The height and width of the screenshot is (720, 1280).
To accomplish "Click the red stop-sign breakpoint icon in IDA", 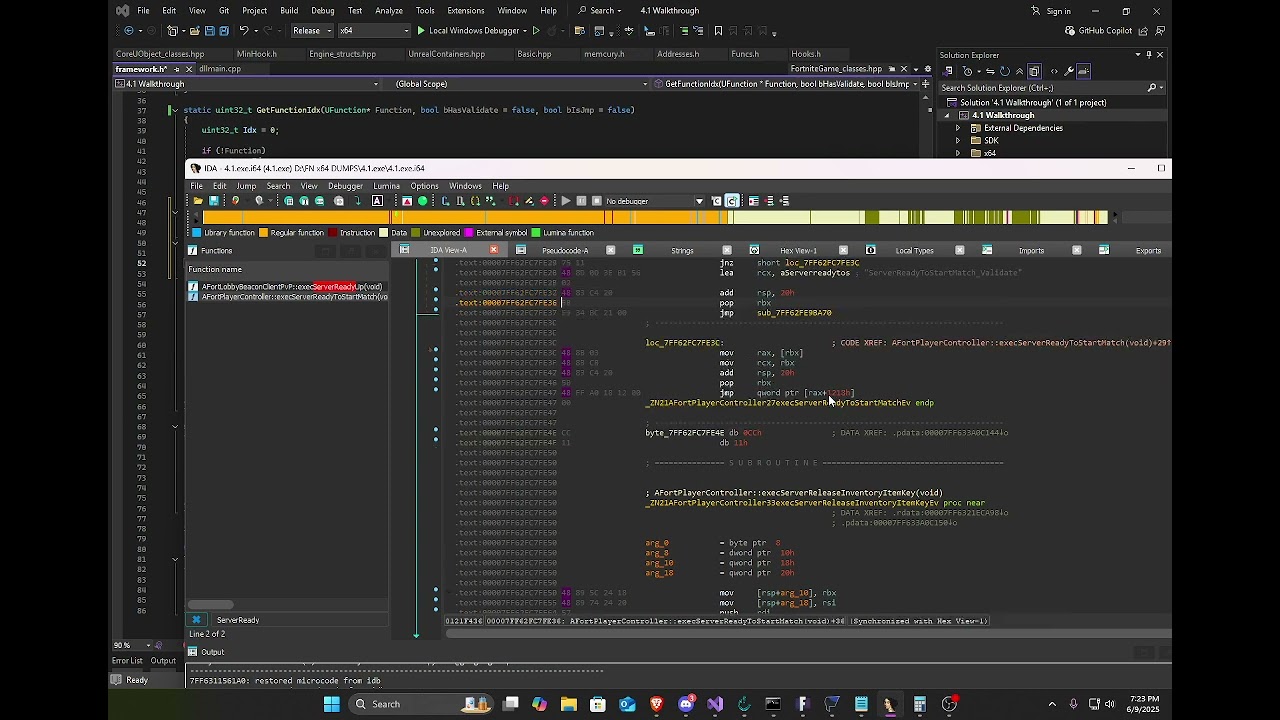I will pos(544,201).
